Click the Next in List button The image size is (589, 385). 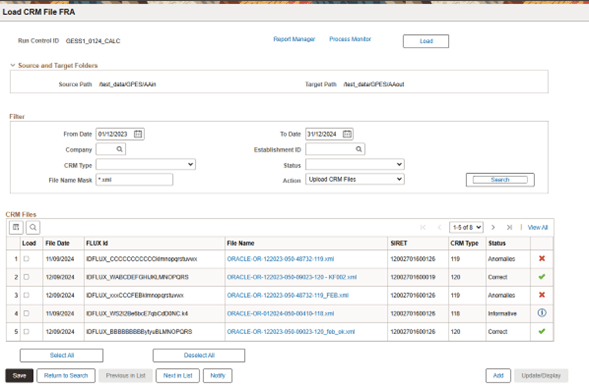click(178, 376)
